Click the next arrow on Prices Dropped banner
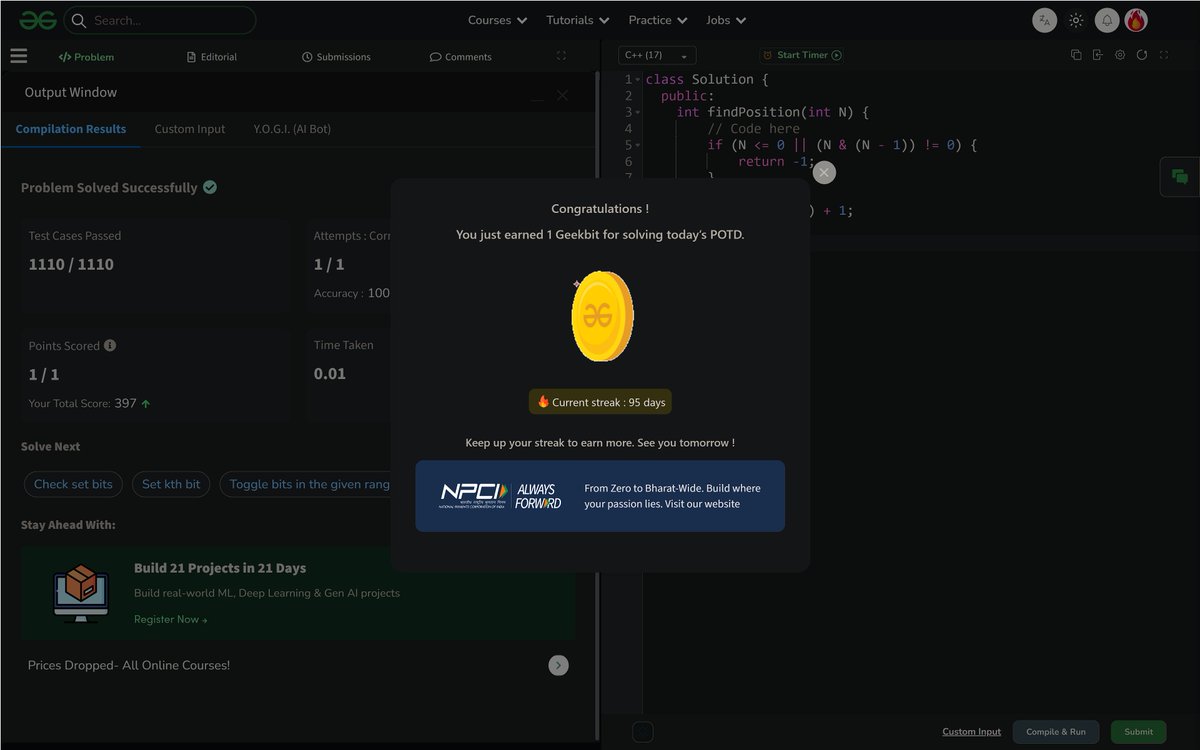The width and height of the screenshot is (1200, 750). pyautogui.click(x=559, y=665)
